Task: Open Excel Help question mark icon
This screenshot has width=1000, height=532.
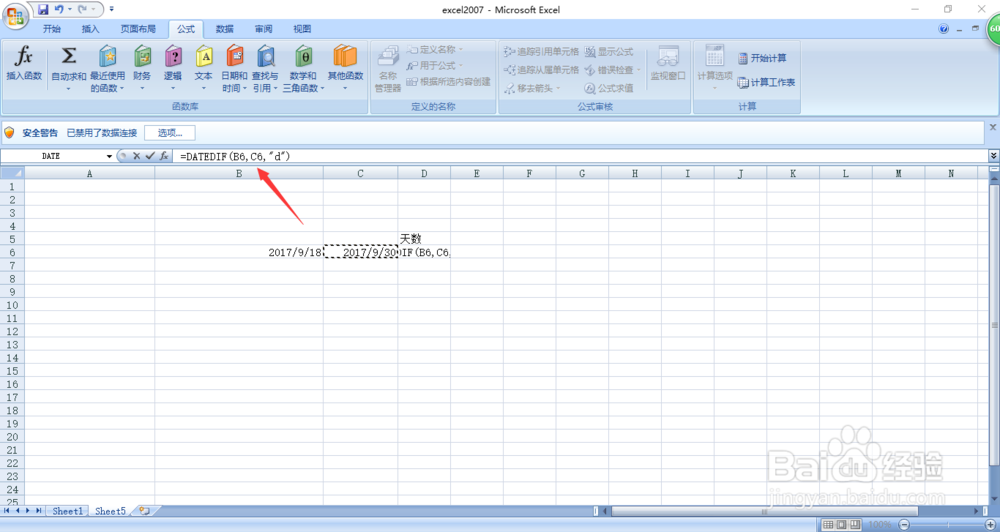Action: (x=944, y=29)
